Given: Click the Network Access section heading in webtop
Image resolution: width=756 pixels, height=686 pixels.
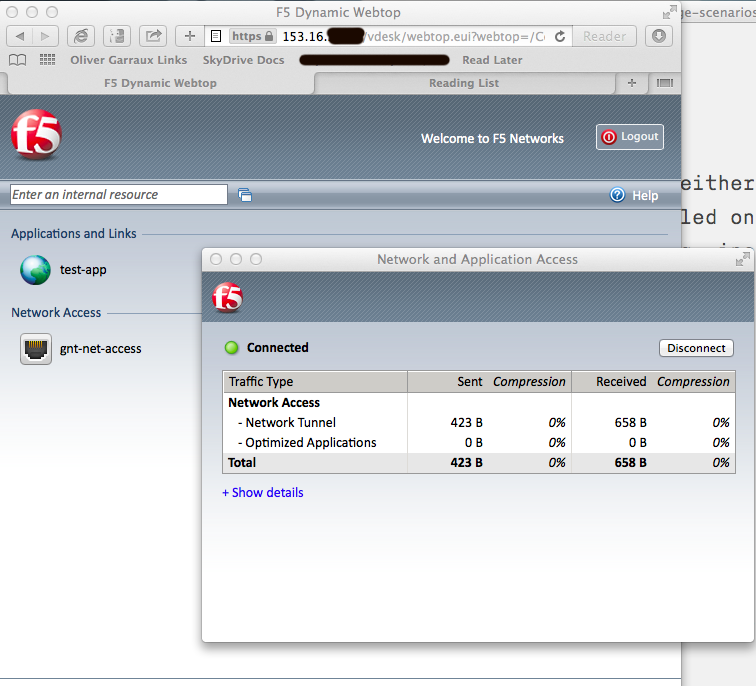Looking at the screenshot, I should pos(56,312).
